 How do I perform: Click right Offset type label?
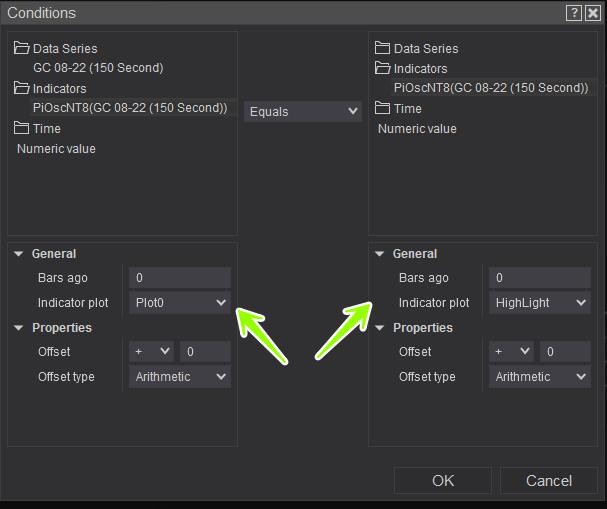point(427,377)
